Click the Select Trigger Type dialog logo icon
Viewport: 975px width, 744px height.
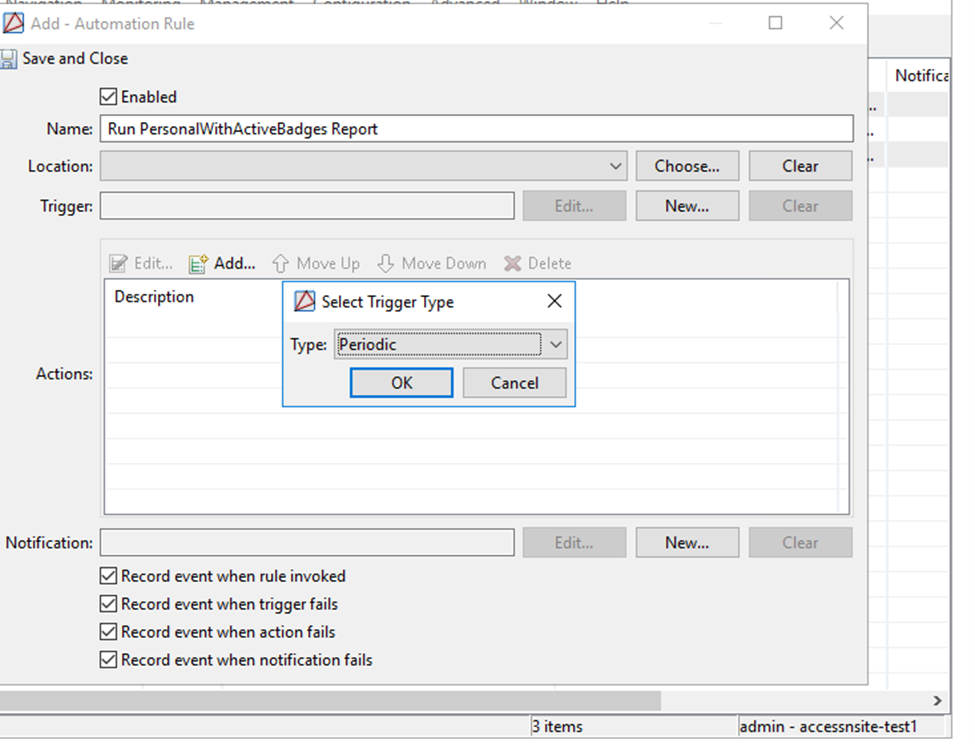coord(304,301)
